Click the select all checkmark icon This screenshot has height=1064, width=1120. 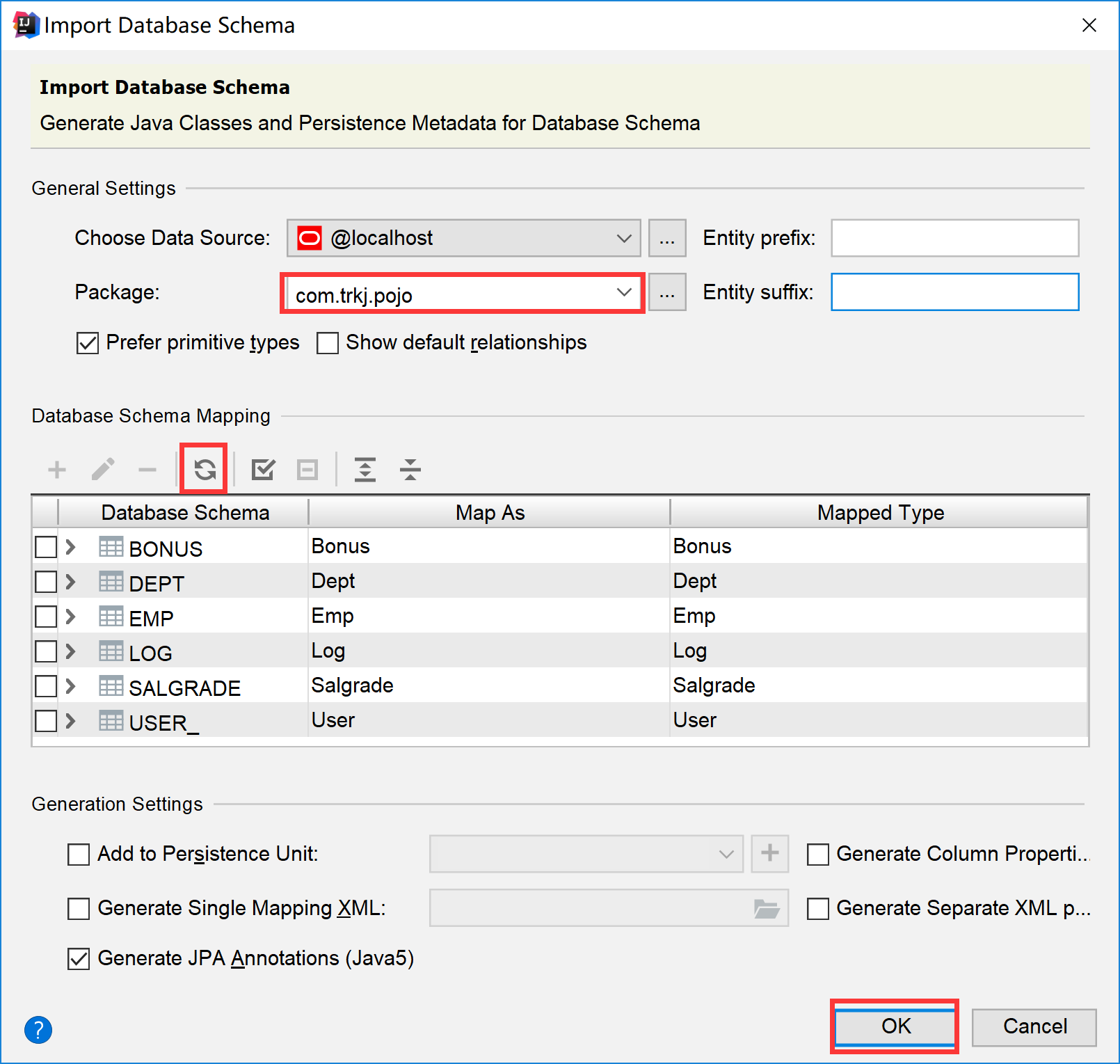coord(263,470)
